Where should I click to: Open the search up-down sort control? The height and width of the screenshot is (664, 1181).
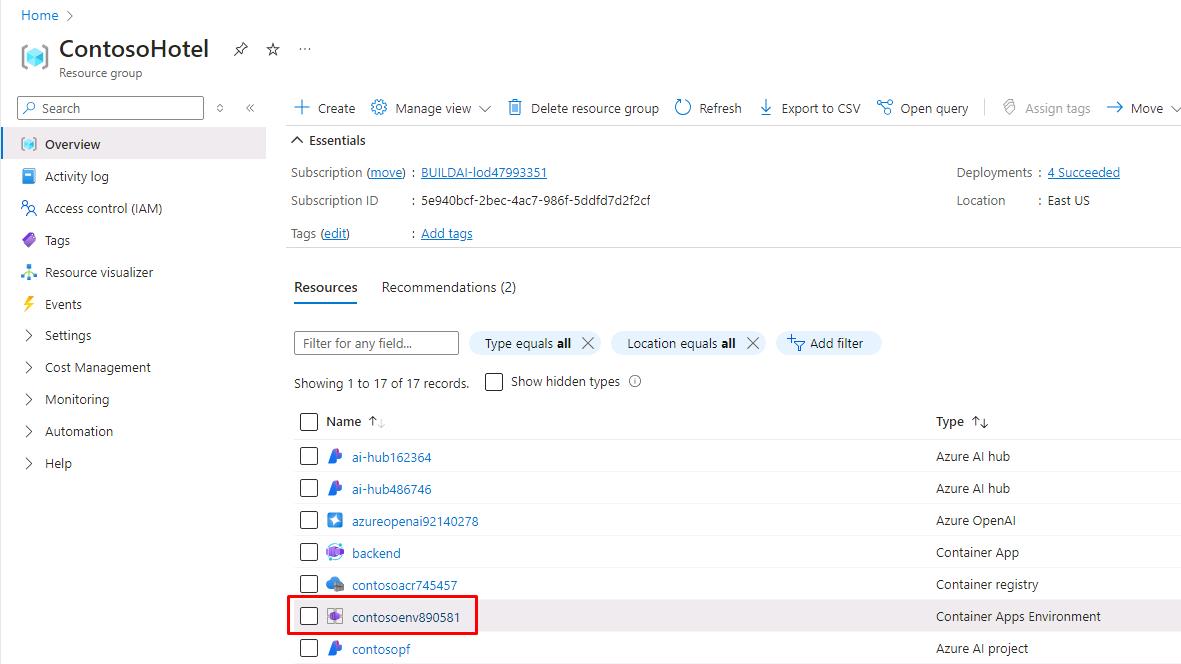coord(220,108)
